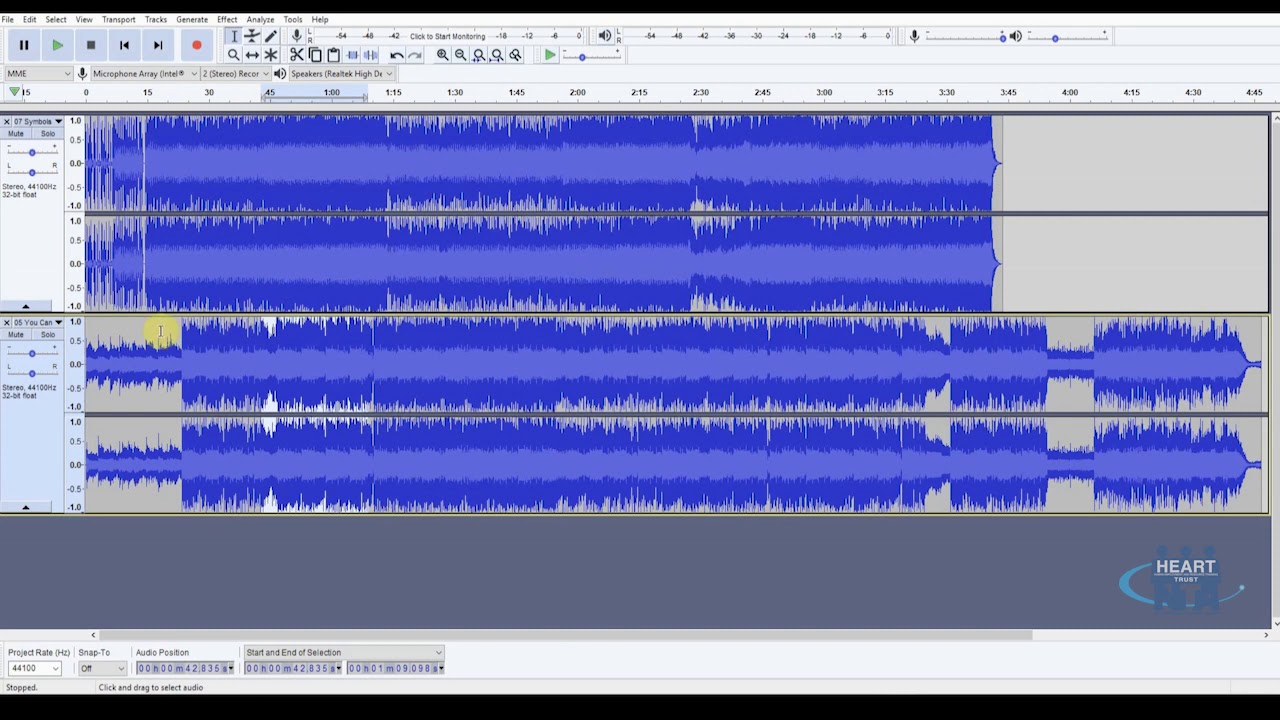Open the Effect menu
This screenshot has height=720, width=1280.
click(227, 19)
